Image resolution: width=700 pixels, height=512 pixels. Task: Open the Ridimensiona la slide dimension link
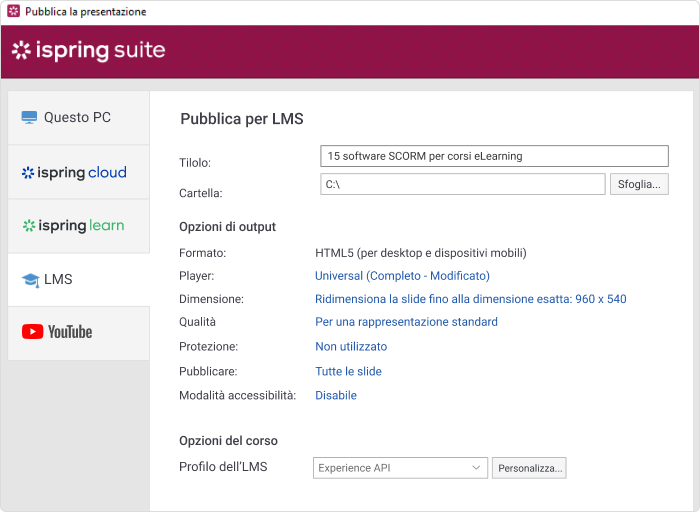470,299
